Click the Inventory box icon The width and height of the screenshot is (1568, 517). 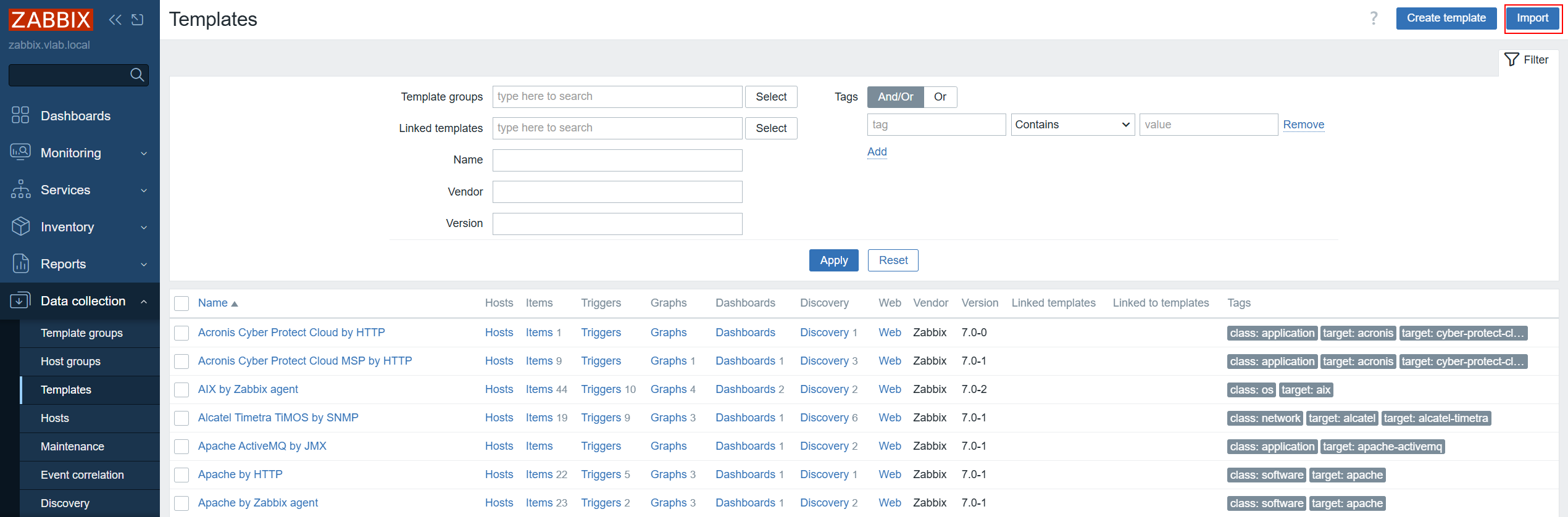click(x=20, y=226)
